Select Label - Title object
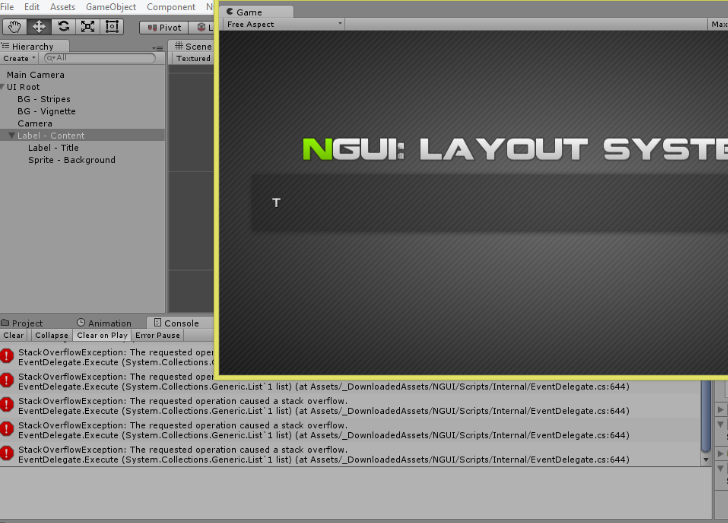This screenshot has width=728, height=523. [82, 148]
